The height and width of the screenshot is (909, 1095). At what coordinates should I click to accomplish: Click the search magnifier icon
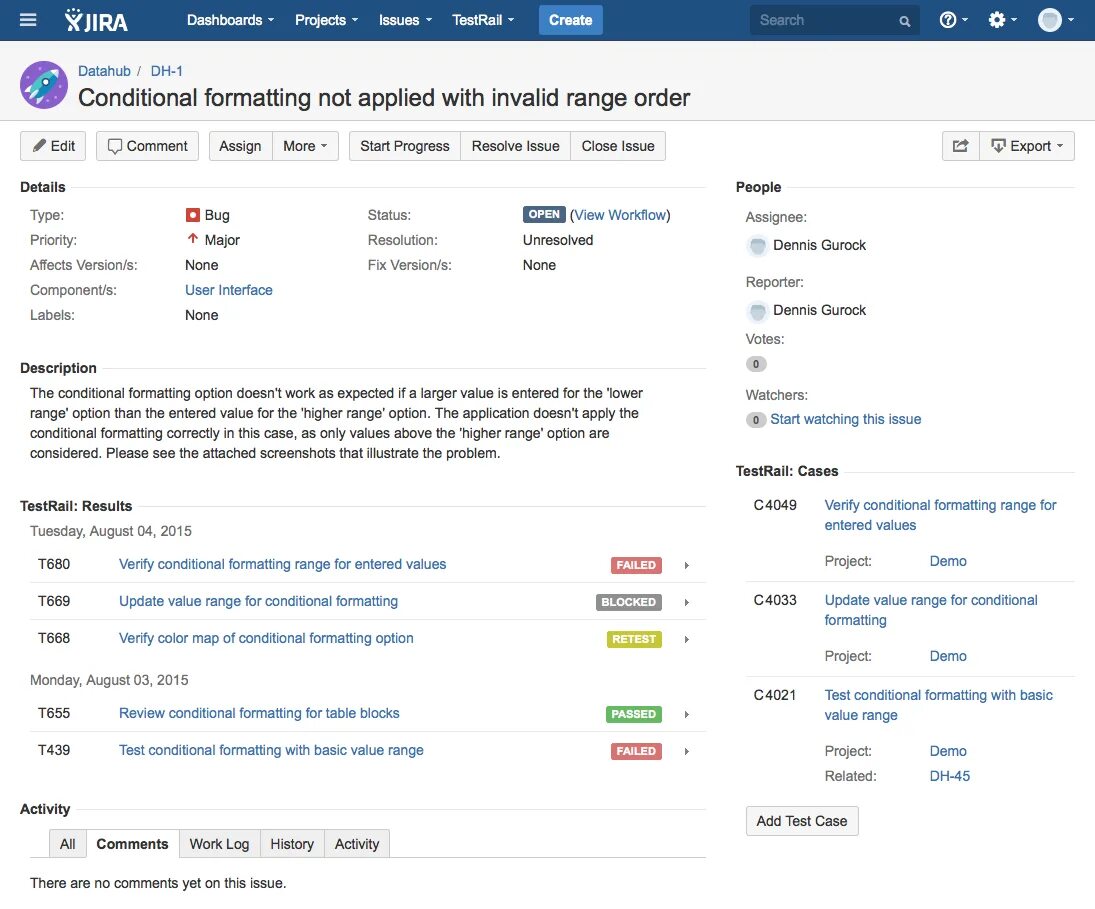[x=903, y=19]
